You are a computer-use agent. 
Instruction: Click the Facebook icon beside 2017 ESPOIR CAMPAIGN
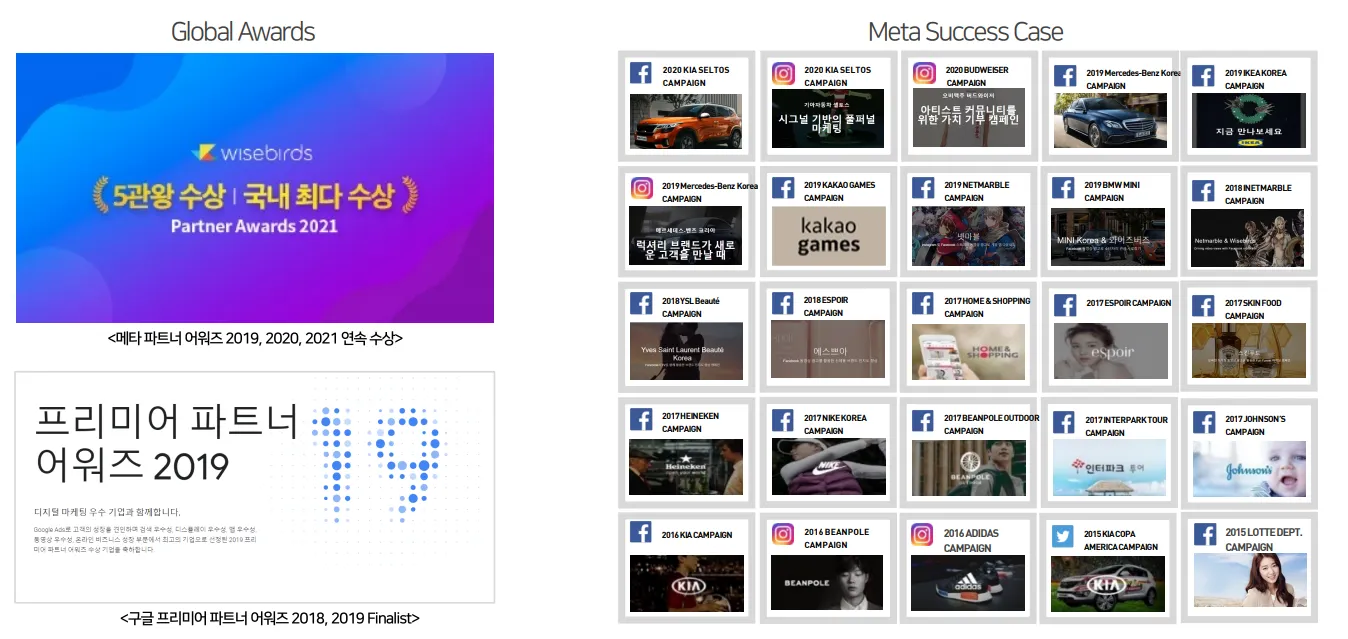click(x=1066, y=305)
